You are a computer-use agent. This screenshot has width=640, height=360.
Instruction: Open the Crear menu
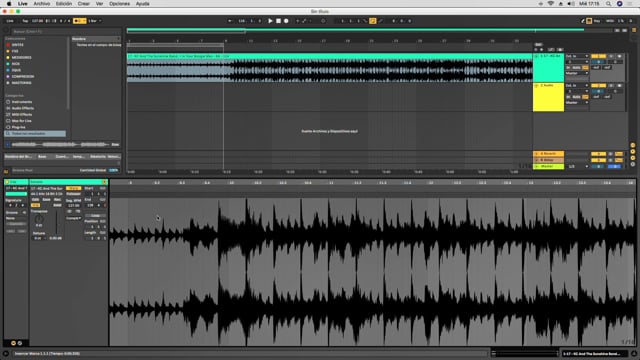(x=84, y=4)
